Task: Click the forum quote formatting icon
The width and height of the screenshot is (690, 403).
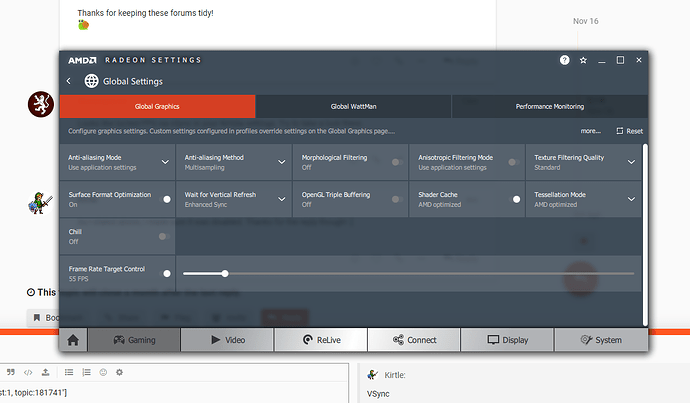Action: [11, 372]
